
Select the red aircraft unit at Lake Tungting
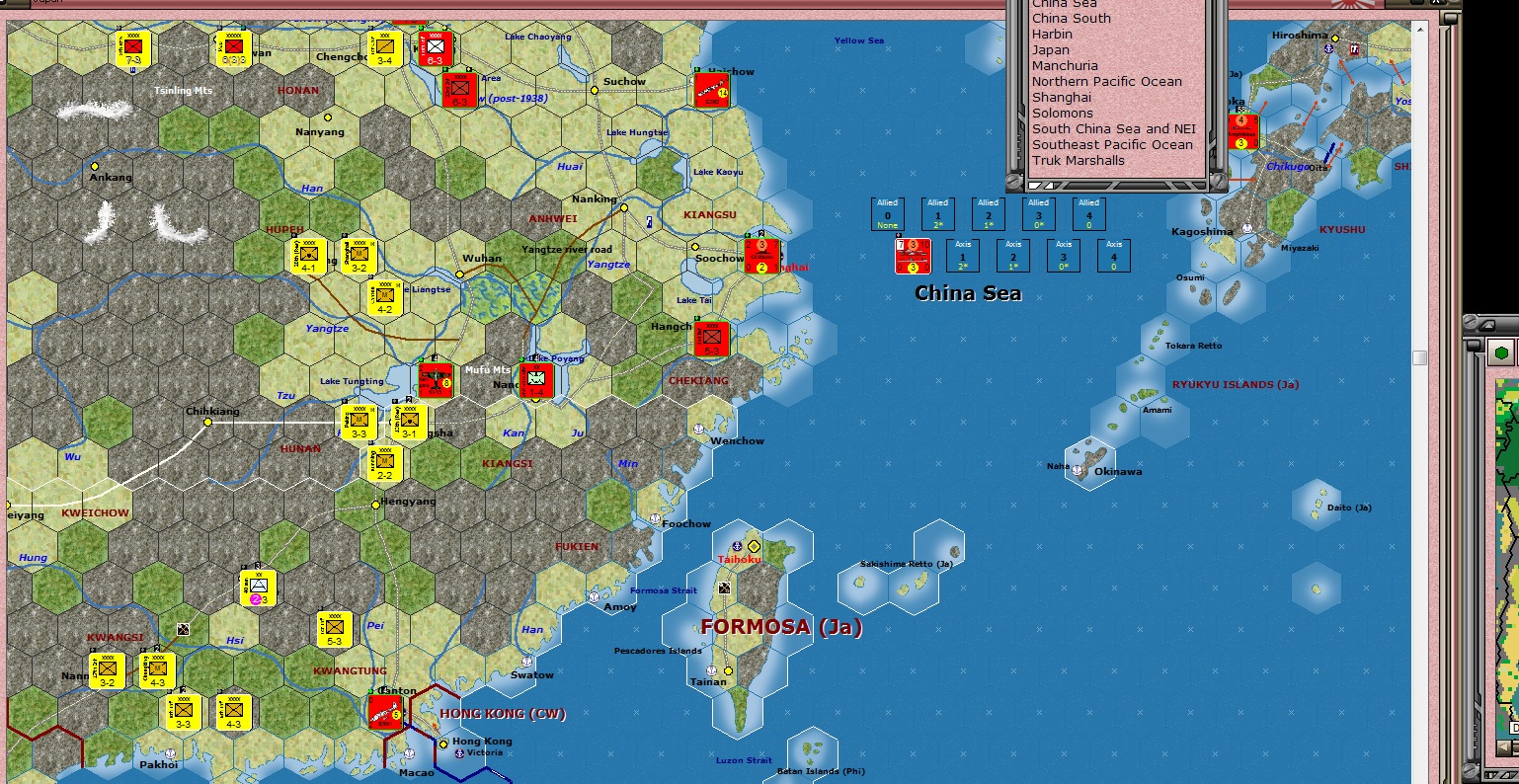pyautogui.click(x=435, y=380)
